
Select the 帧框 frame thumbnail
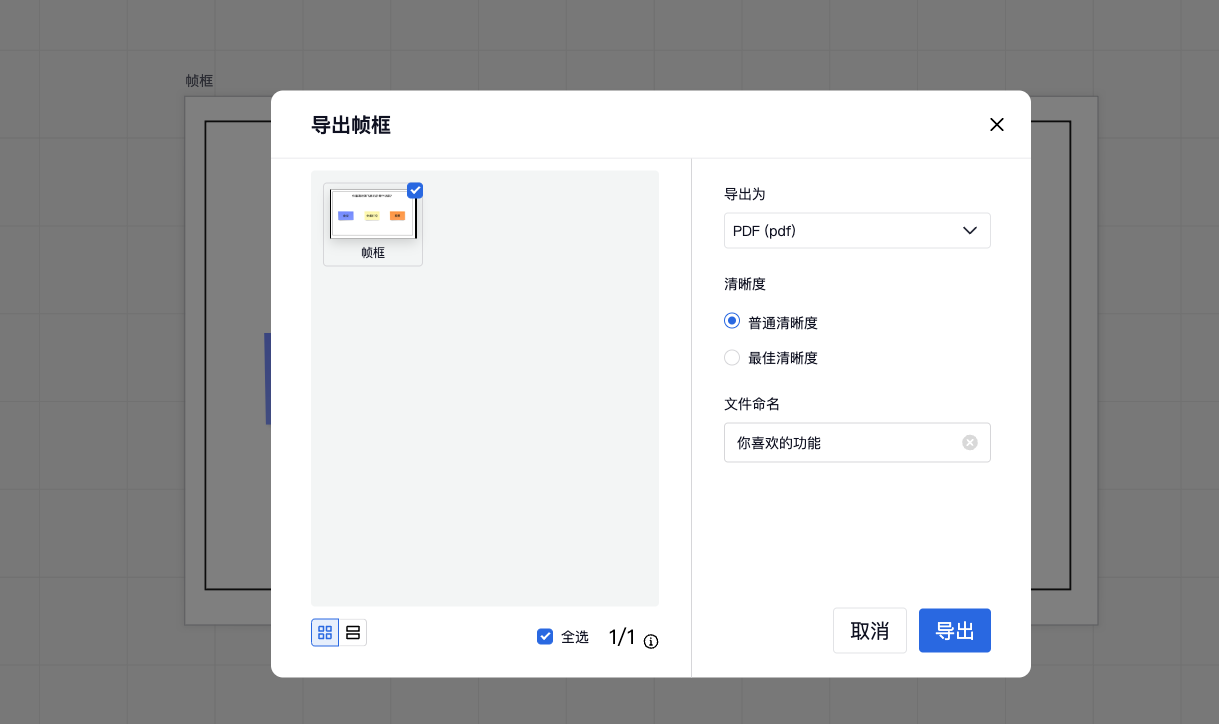(373, 224)
